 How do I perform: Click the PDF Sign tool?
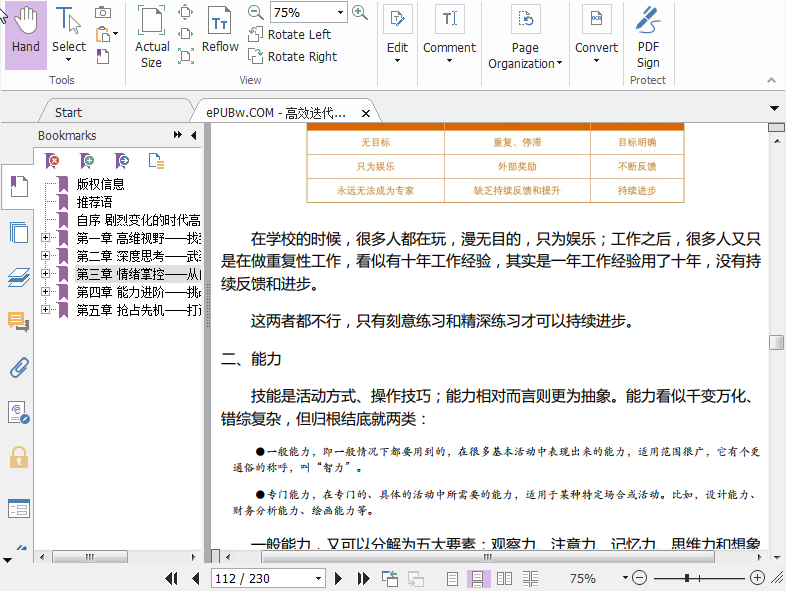click(x=648, y=35)
